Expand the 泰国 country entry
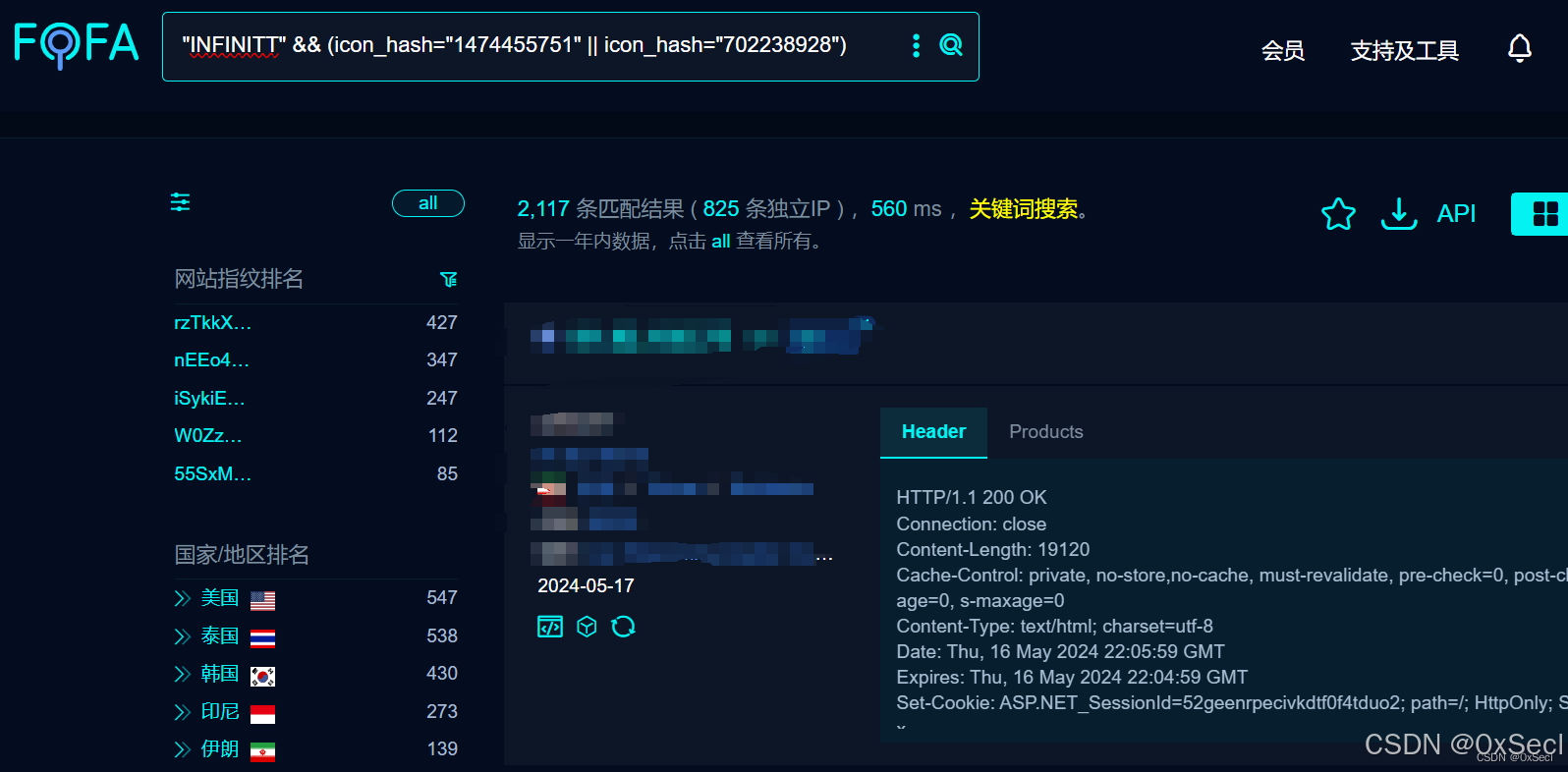Image resolution: width=1568 pixels, height=772 pixels. pos(182,636)
